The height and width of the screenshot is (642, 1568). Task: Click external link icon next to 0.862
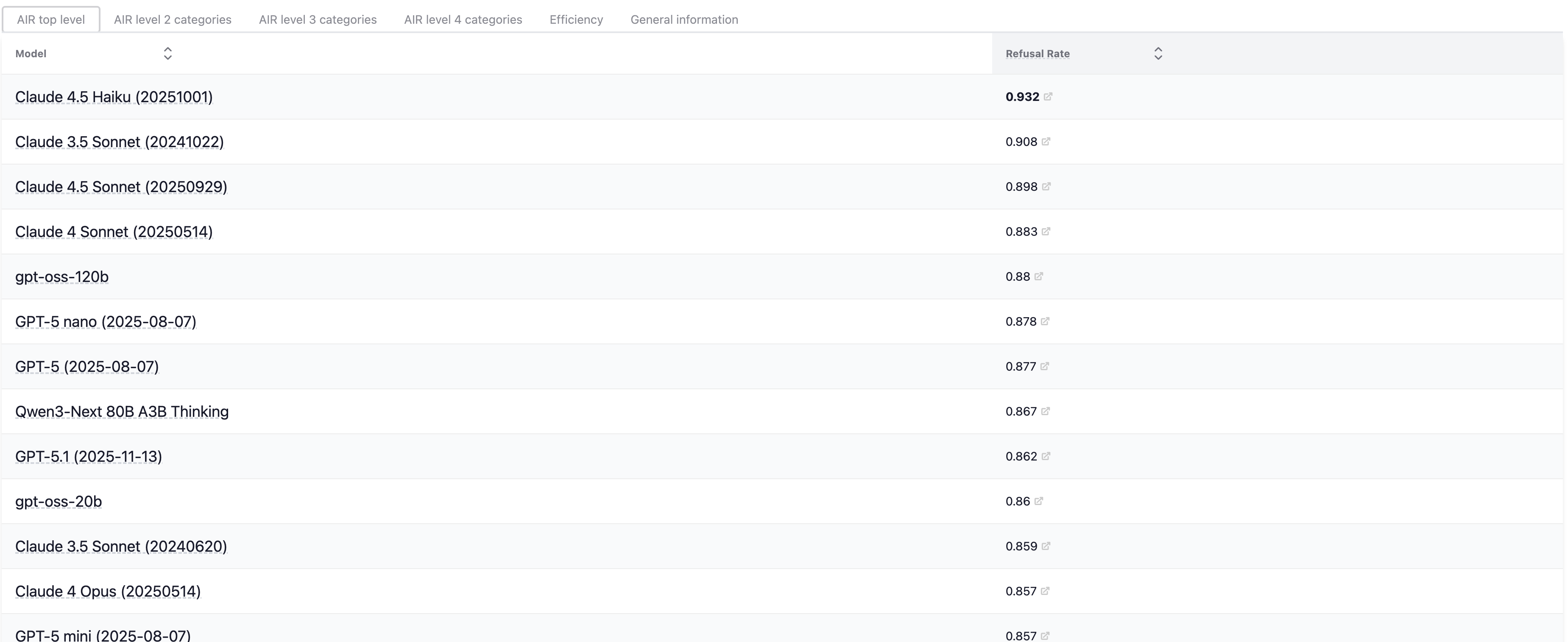1046,457
